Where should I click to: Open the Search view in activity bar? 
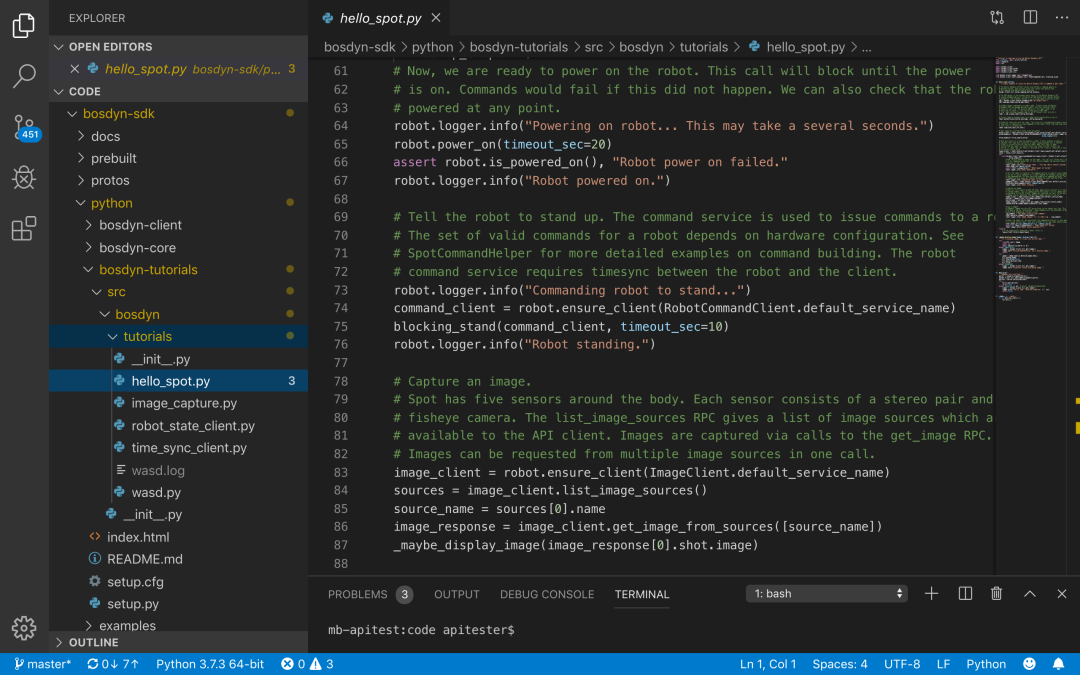pos(24,76)
